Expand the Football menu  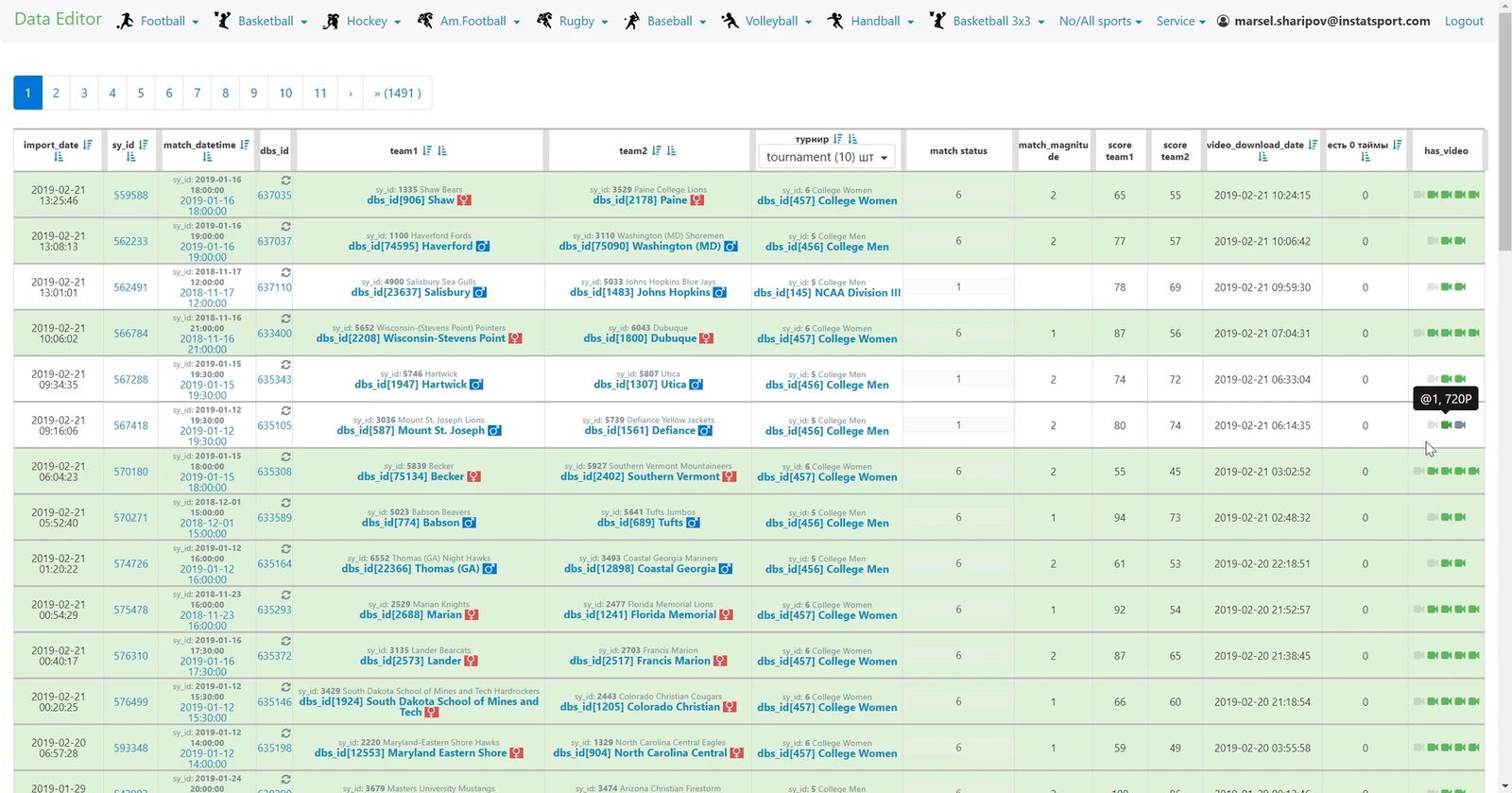tap(158, 21)
